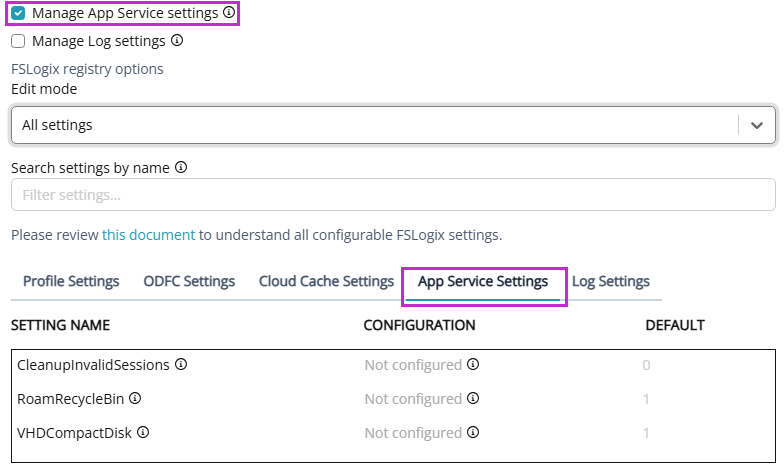Click FSLogix registry options link
Viewport: 784px width, 470px height.
[87, 69]
